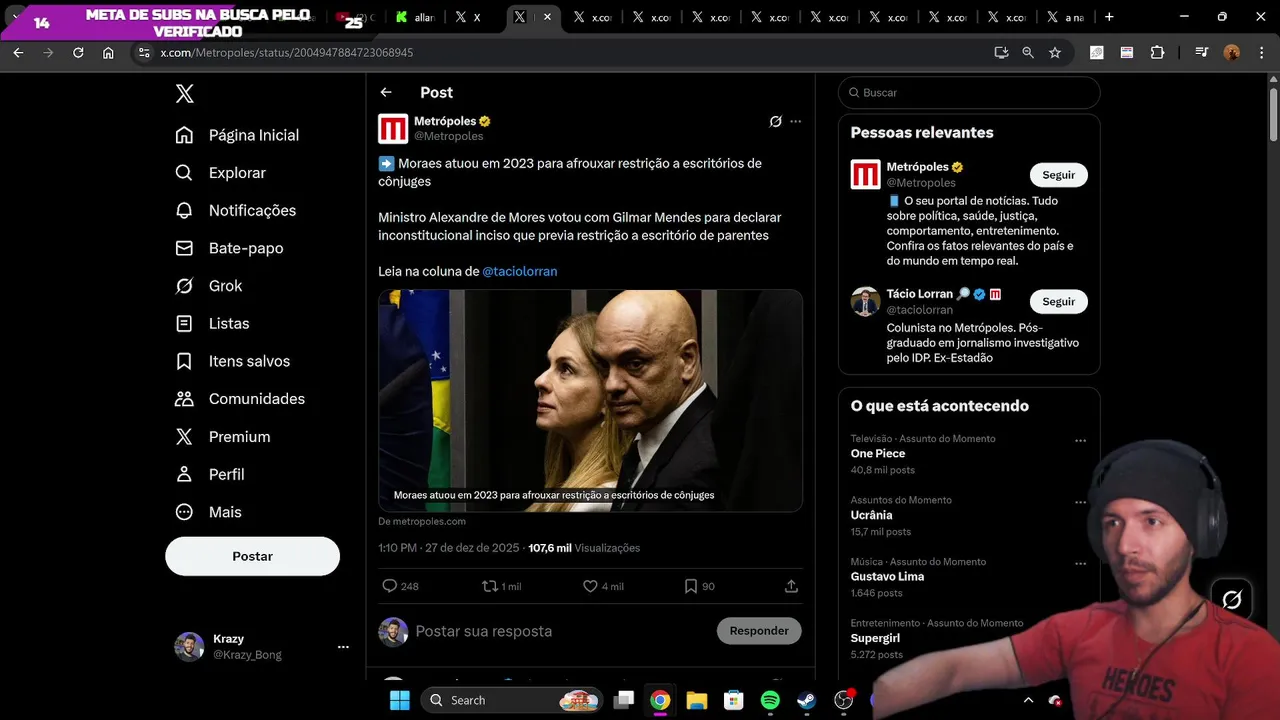Reload the page

click(78, 52)
